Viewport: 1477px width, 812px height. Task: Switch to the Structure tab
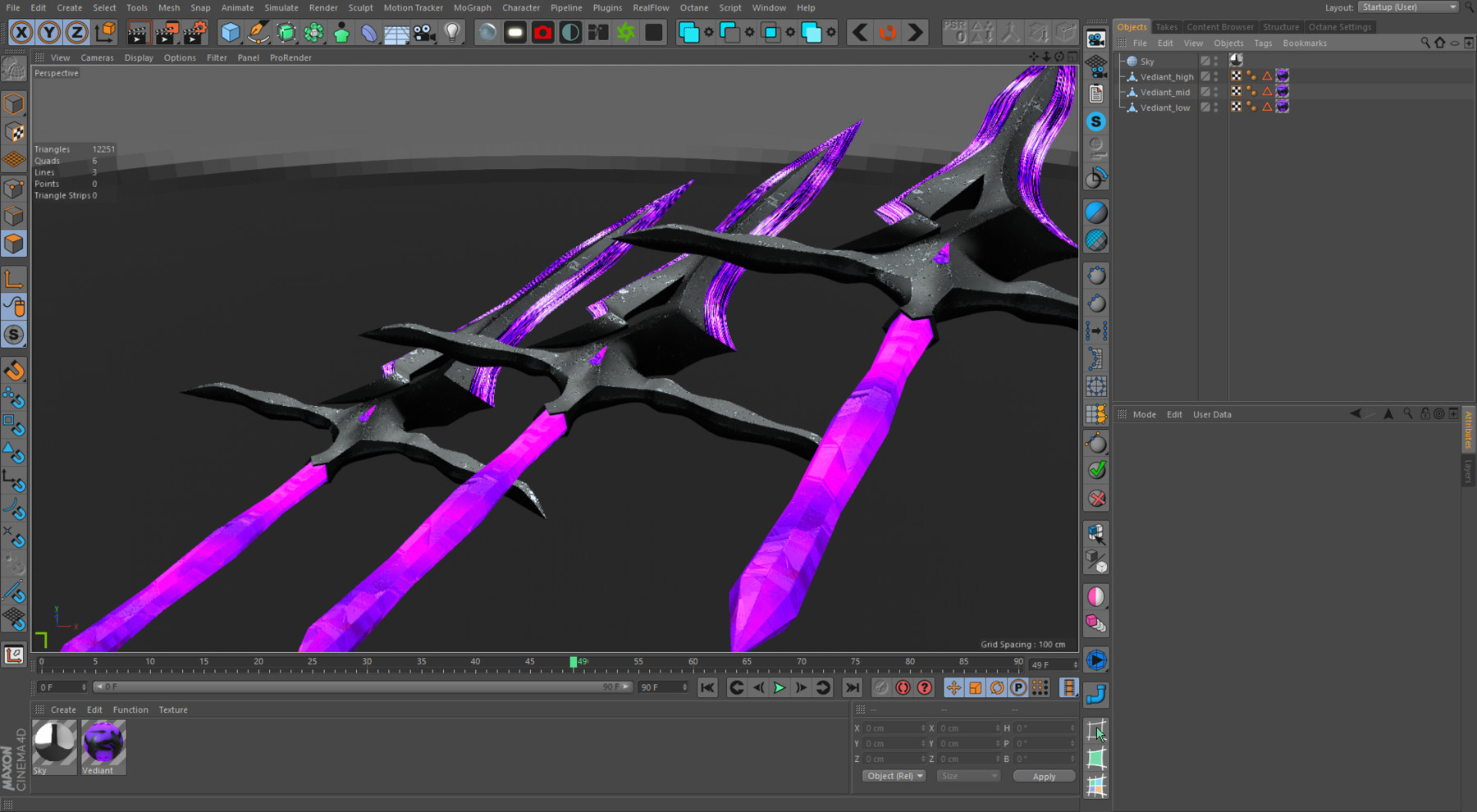click(x=1281, y=27)
